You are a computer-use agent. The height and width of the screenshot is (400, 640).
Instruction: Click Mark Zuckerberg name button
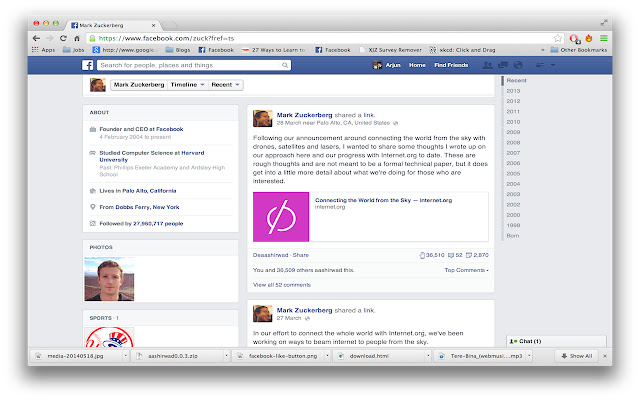coord(139,84)
